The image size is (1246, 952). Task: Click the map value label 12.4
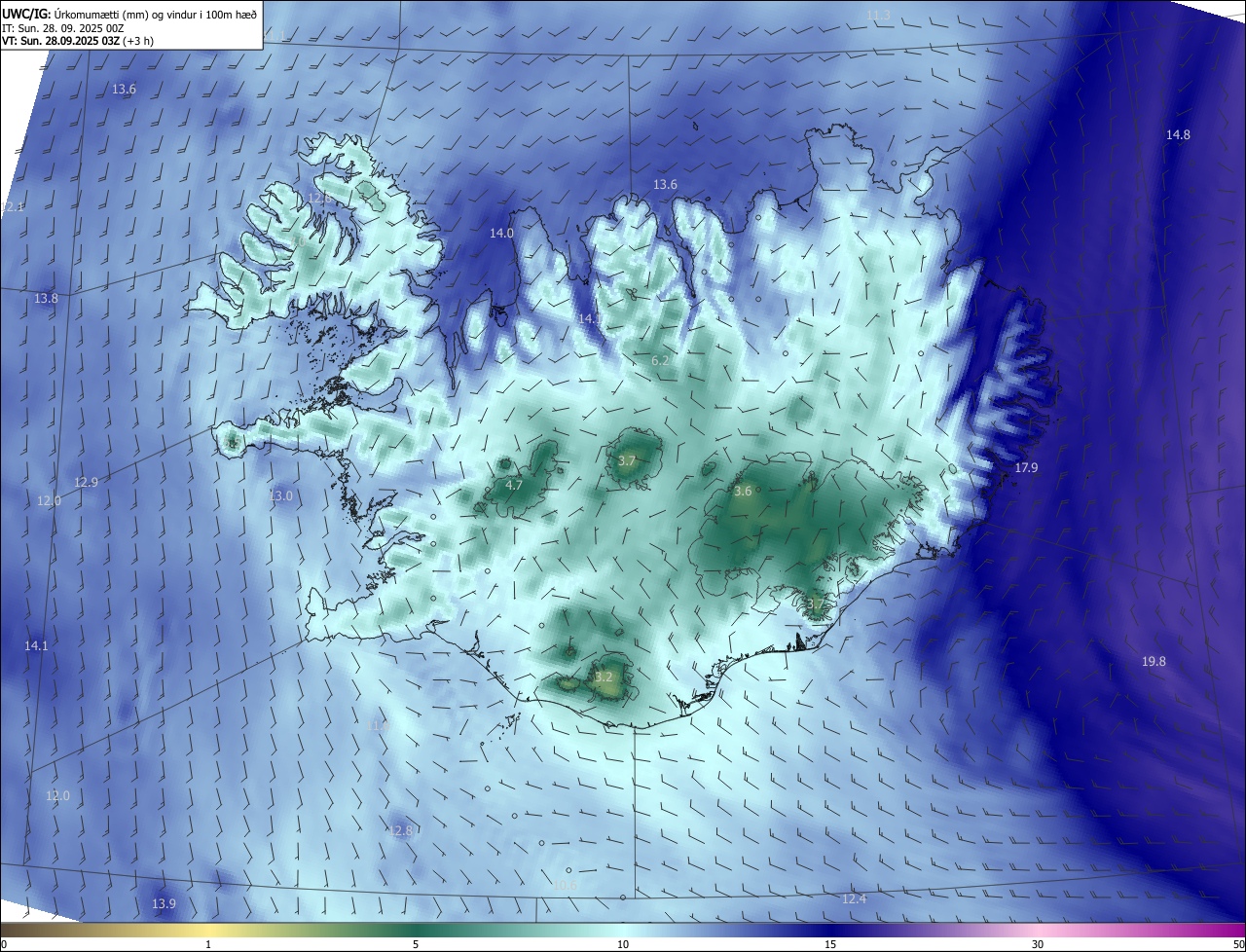pos(854,898)
